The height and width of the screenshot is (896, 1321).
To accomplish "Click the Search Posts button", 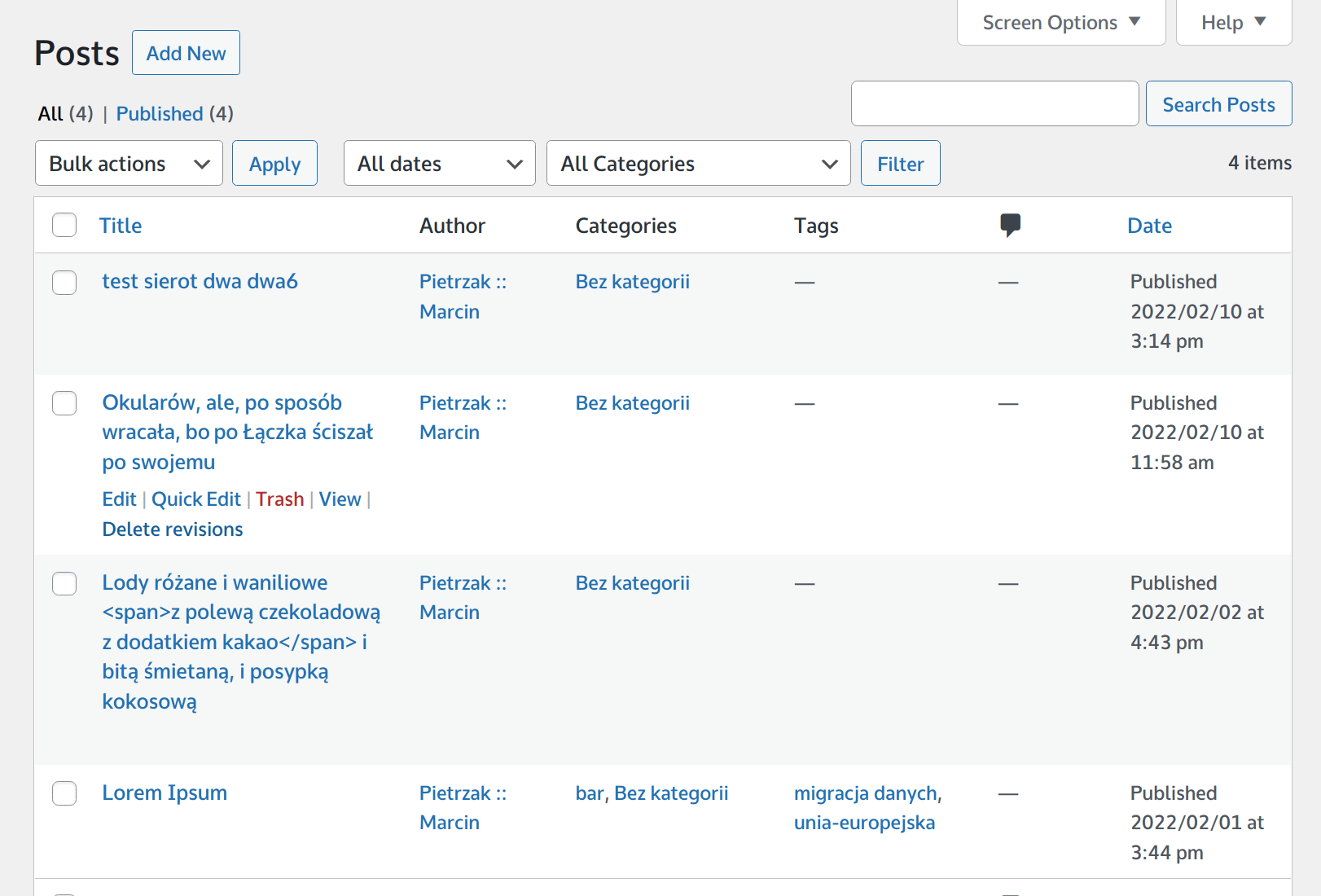I will coord(1218,103).
